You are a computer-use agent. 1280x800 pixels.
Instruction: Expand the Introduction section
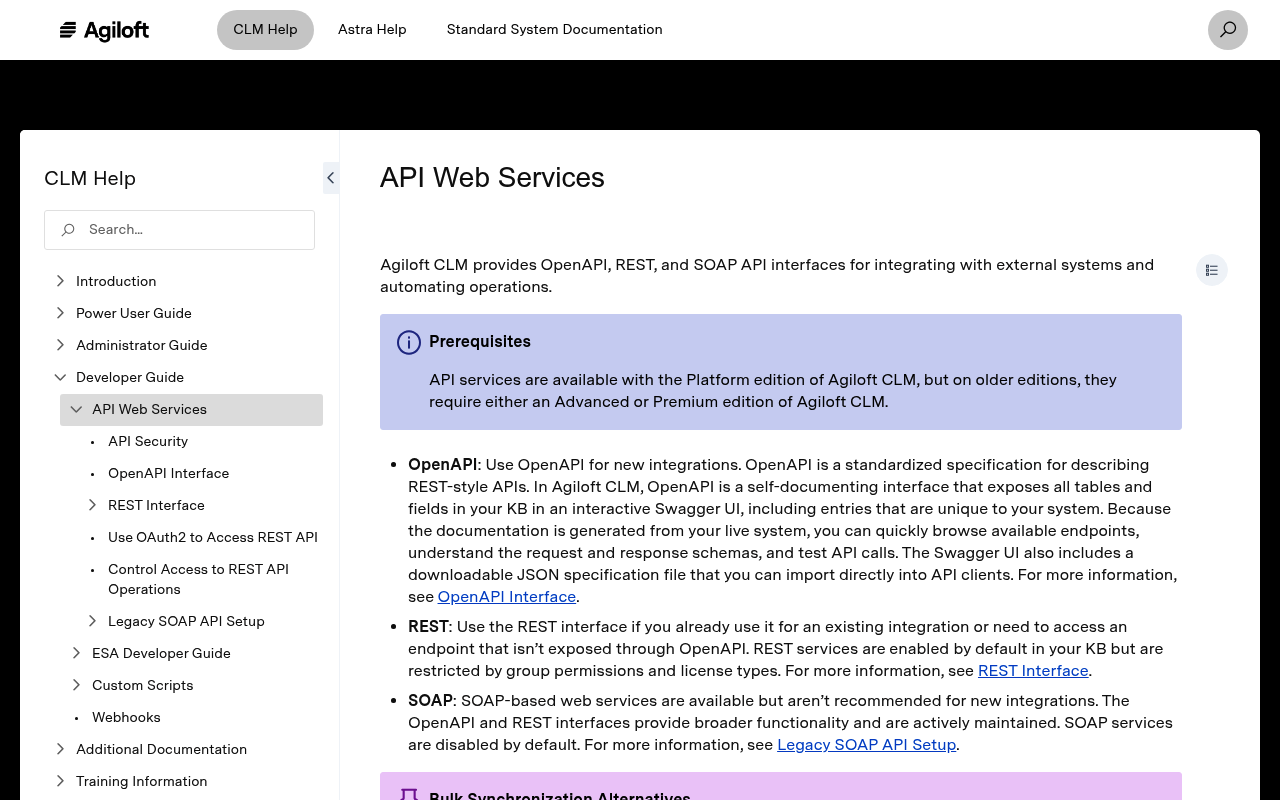60,281
